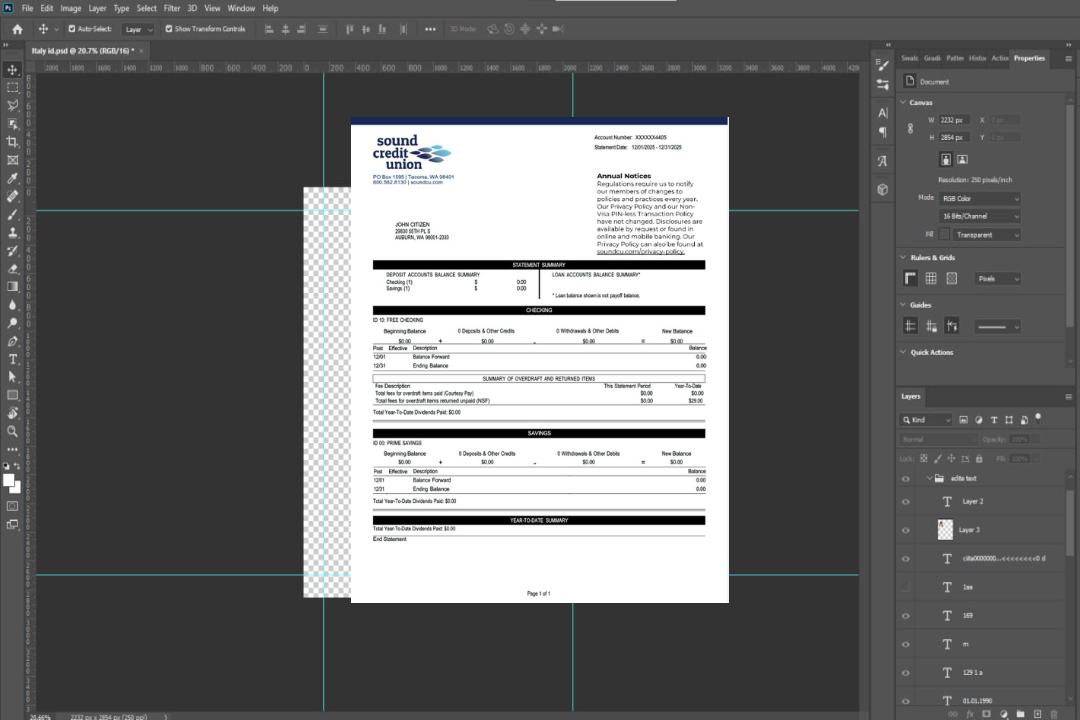This screenshot has width=1080, height=720.
Task: Toggle Show Transform Controls checkbox
Action: pyautogui.click(x=169, y=29)
